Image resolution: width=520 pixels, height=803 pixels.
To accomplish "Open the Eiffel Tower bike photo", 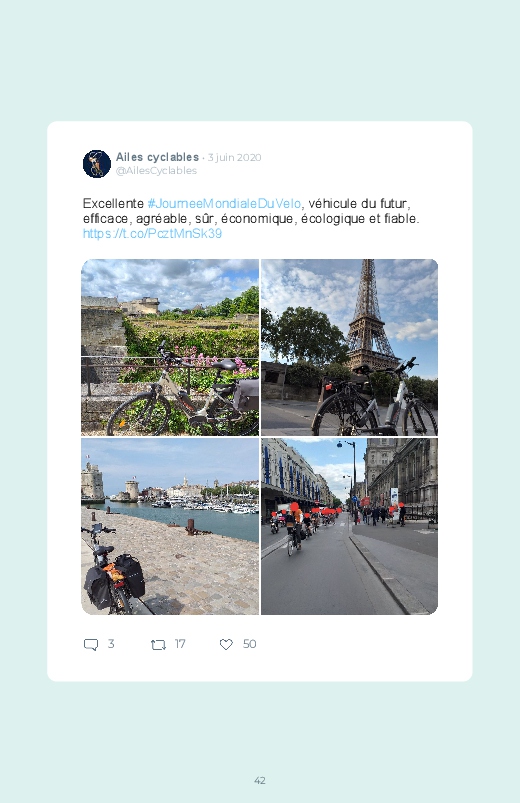I will tap(349, 347).
